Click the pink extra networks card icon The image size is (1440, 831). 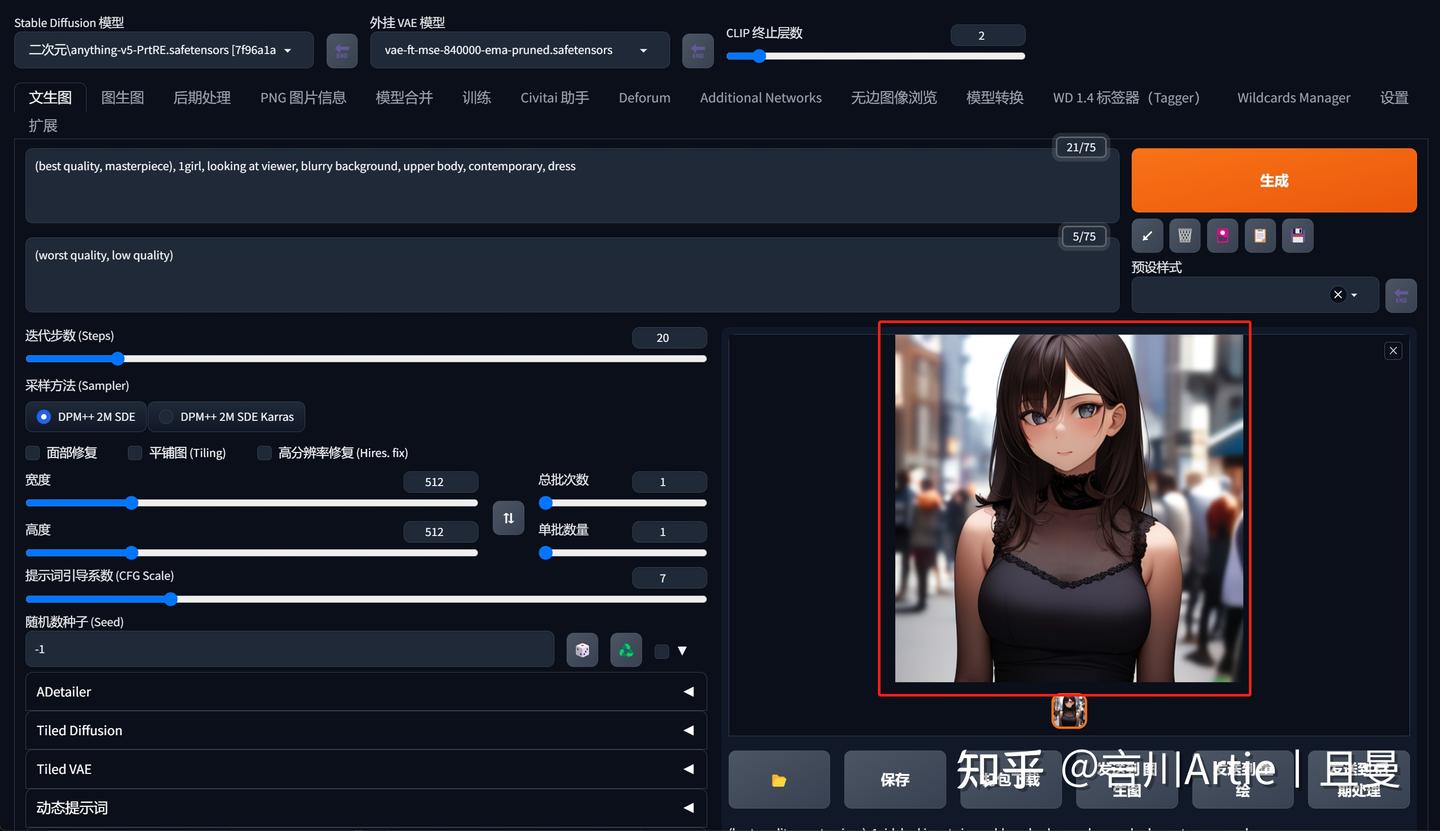pyautogui.click(x=1222, y=236)
